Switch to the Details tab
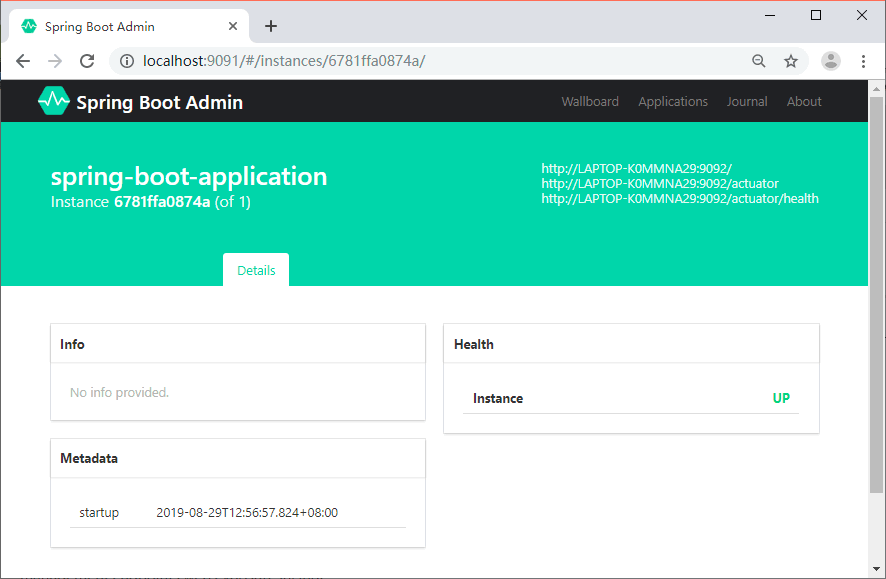This screenshot has height=579, width=886. 256,270
